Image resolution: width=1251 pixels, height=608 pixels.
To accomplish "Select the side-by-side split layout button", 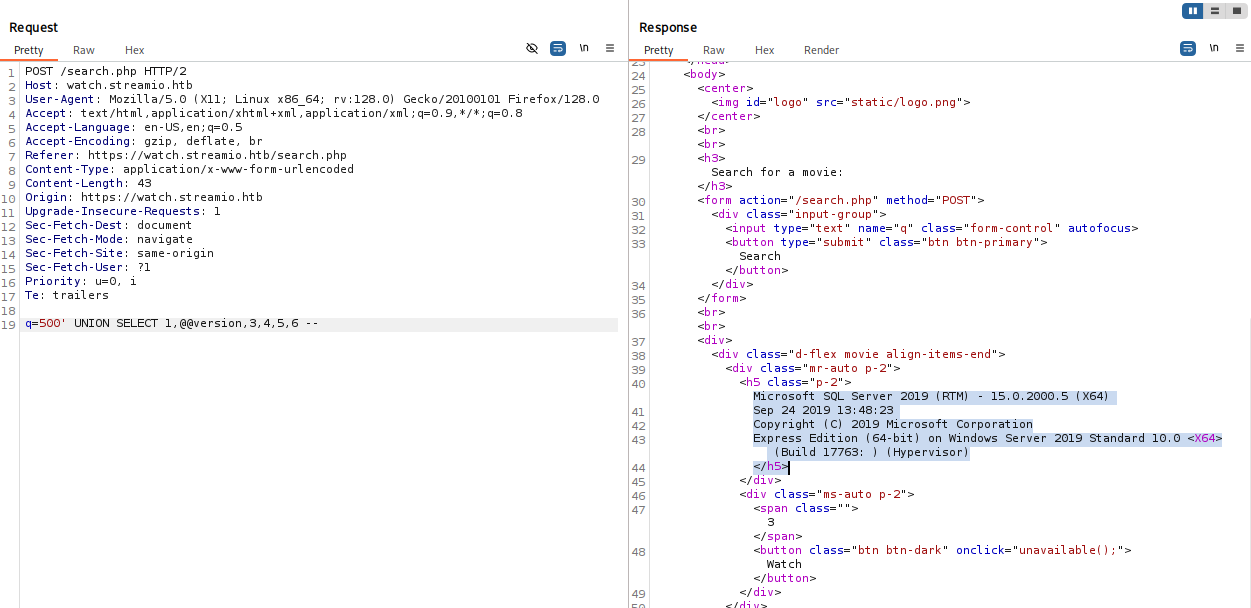I will 1192,11.
